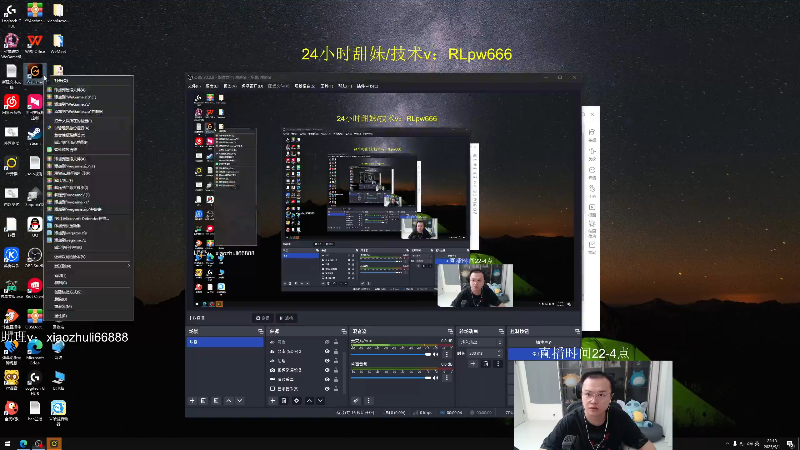Select the highlighted scene in Scenes list

[225, 342]
